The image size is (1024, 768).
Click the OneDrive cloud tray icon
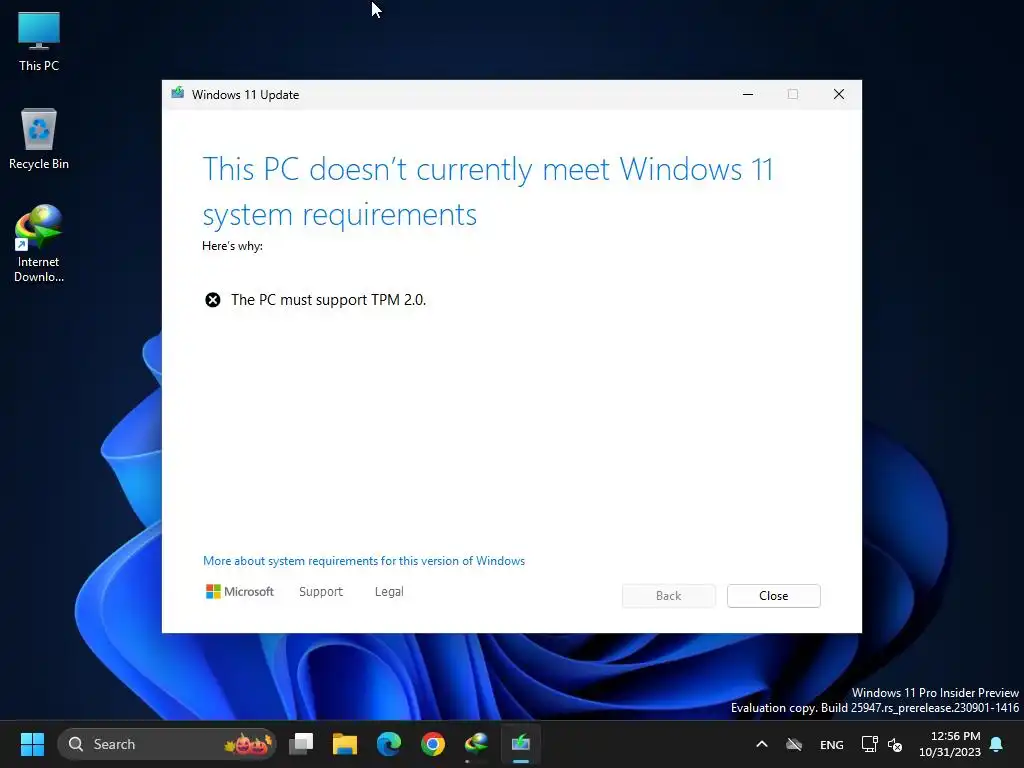click(x=793, y=744)
